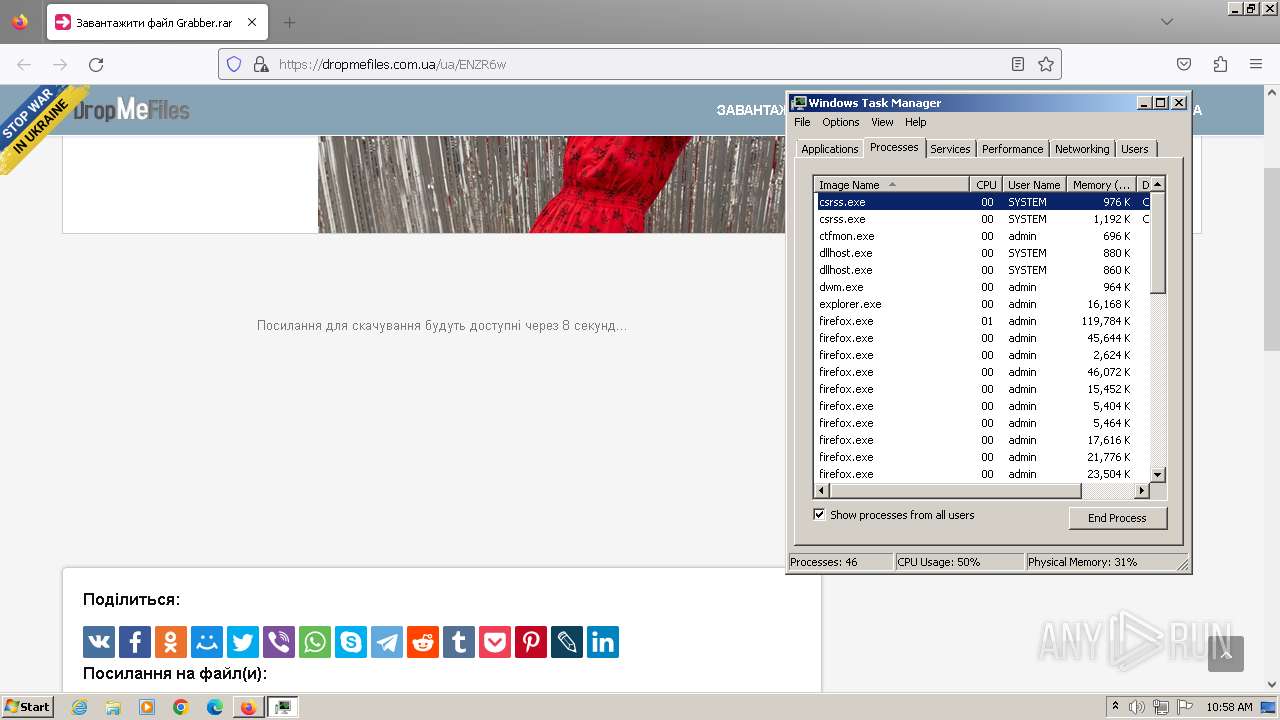Screen dimensions: 1280x720
Task: Share via the Moi Mir smiley icon
Action: tap(207, 642)
